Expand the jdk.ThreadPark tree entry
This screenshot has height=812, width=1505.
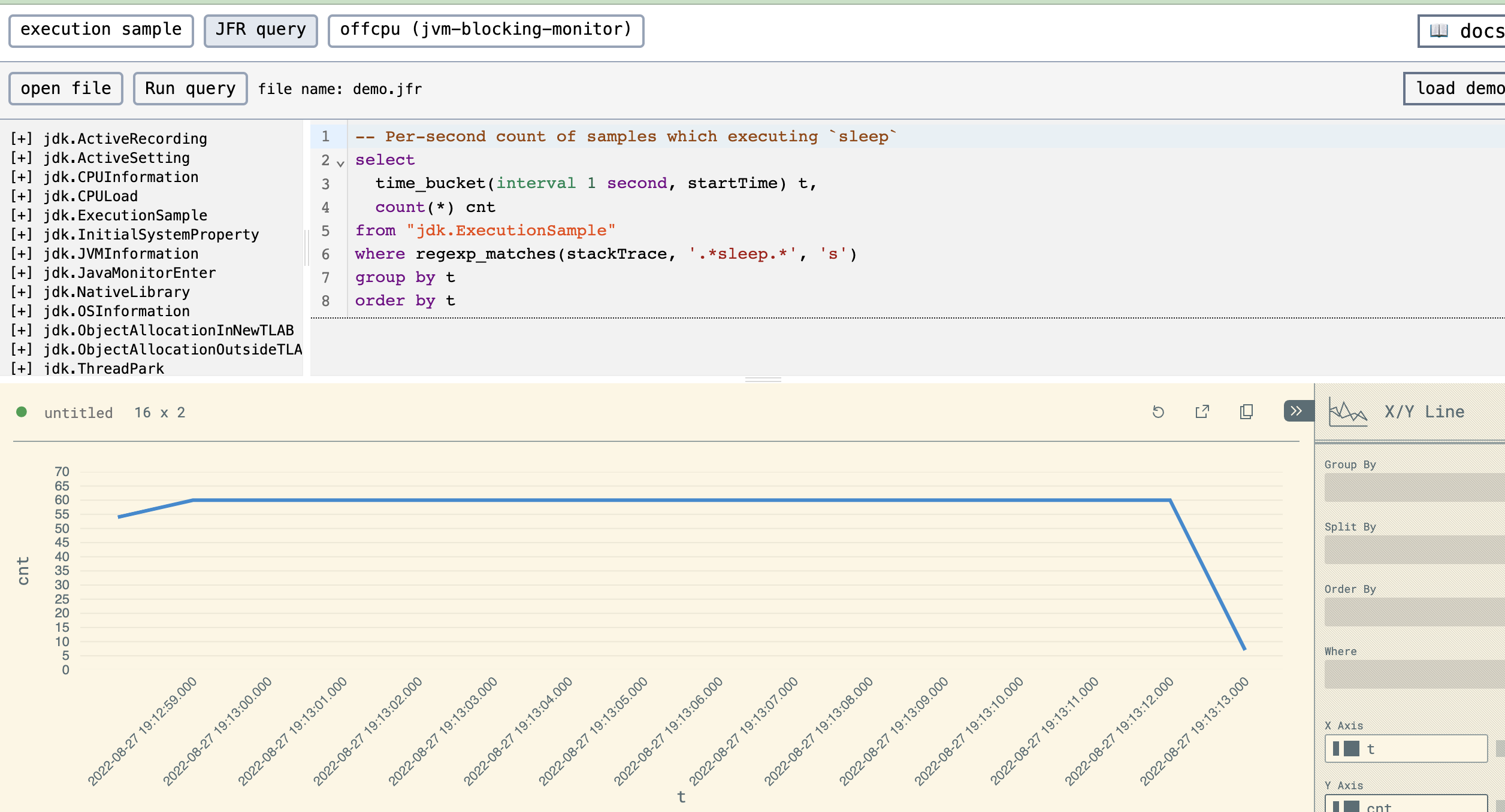click(22, 368)
